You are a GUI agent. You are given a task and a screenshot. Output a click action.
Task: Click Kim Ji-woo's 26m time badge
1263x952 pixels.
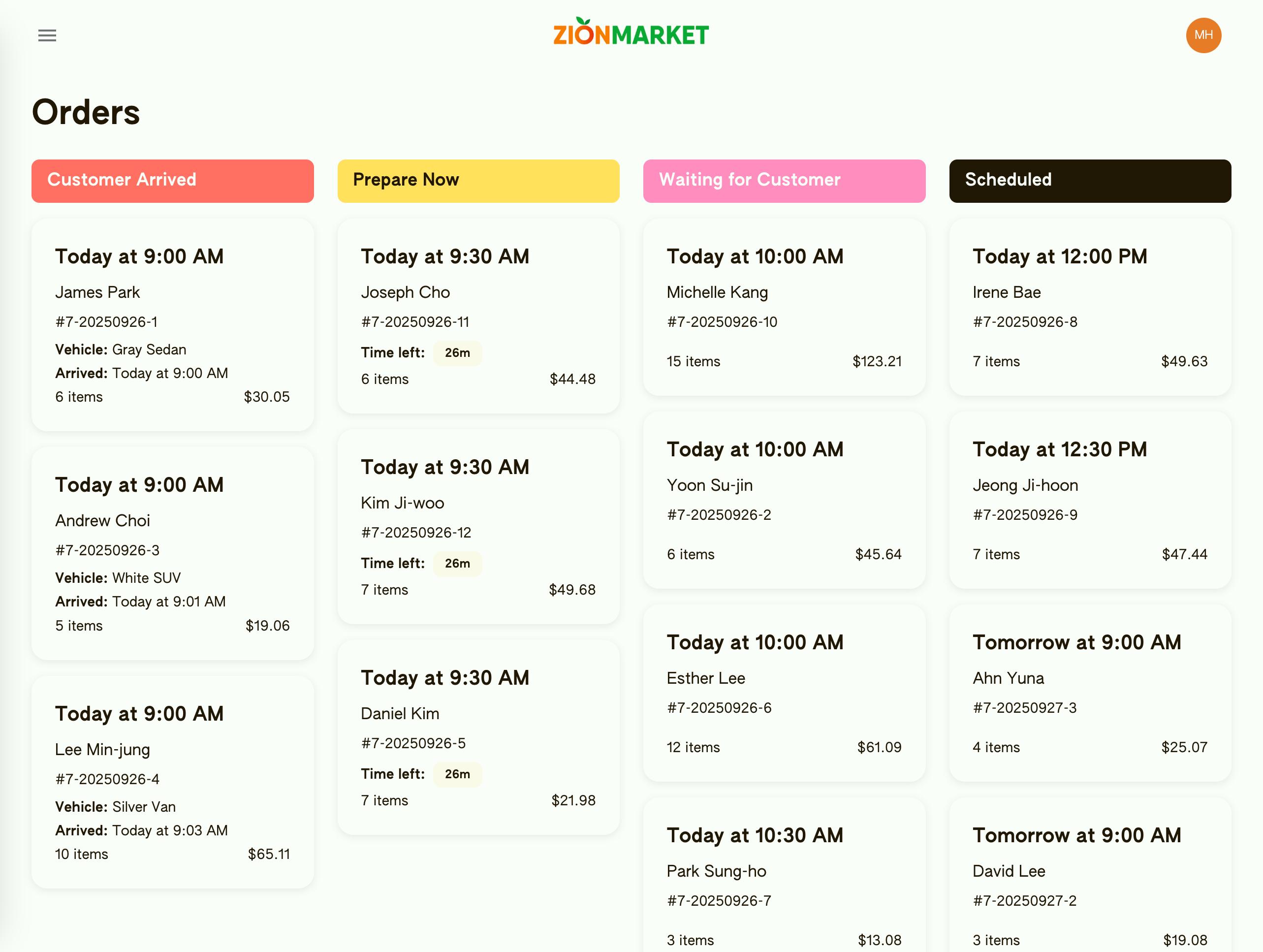pyautogui.click(x=457, y=563)
